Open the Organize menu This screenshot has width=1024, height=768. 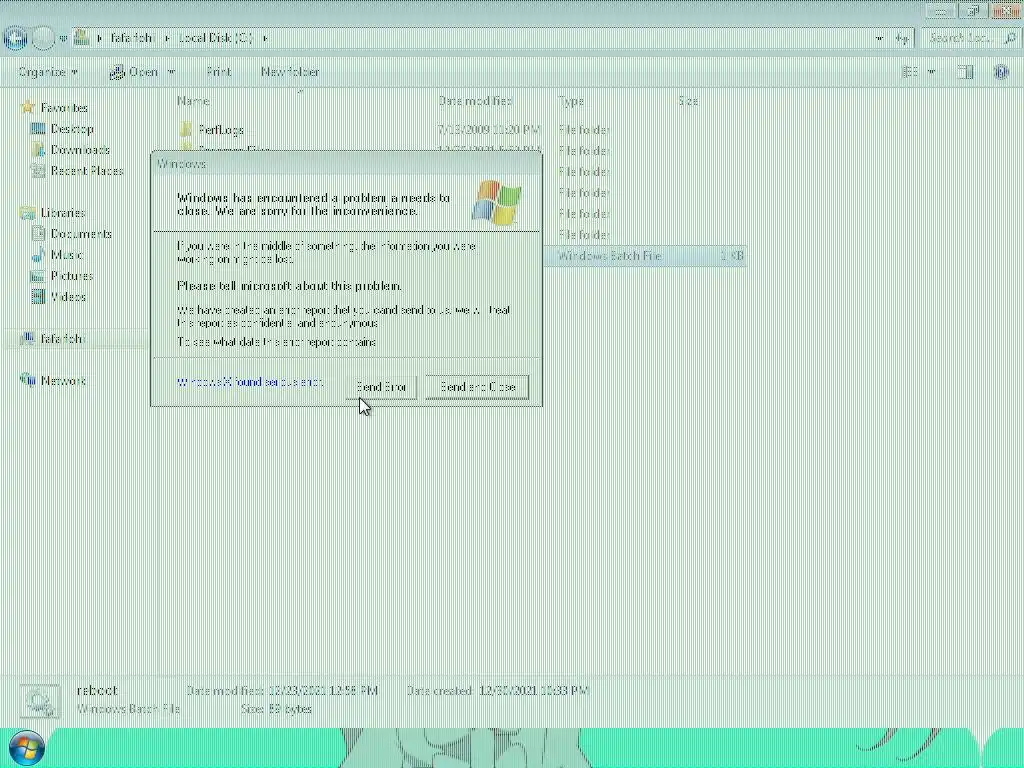pyautogui.click(x=48, y=72)
